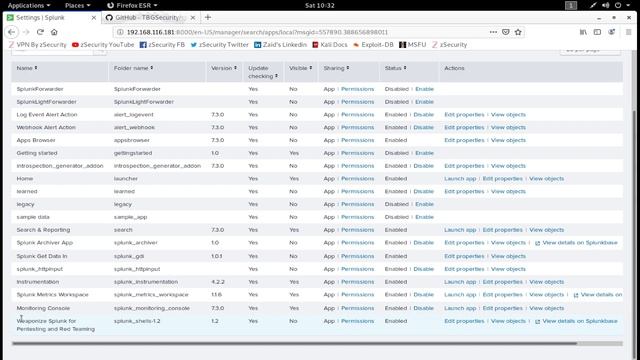Disable the Webhook Alert Action app
This screenshot has height=360, width=640.
424,127
